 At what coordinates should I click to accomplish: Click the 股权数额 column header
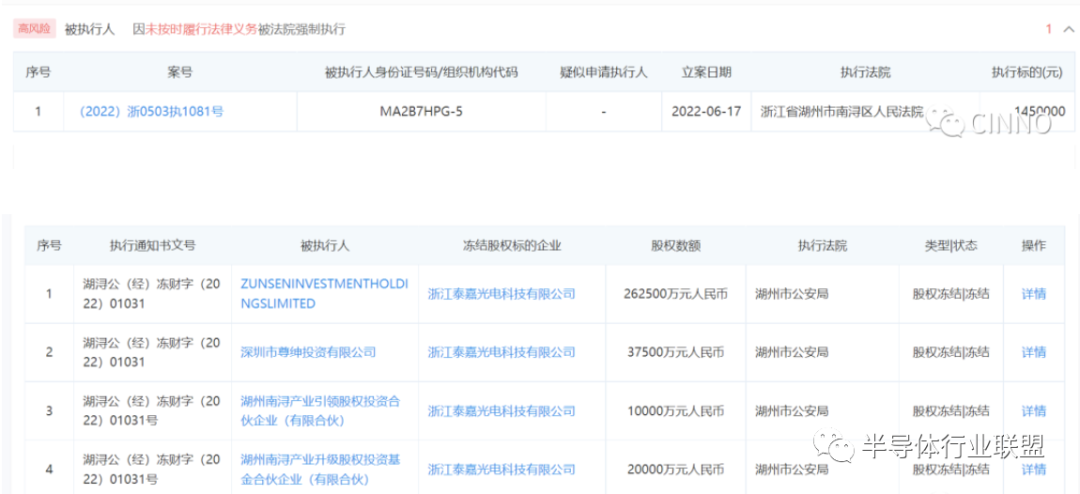click(676, 245)
